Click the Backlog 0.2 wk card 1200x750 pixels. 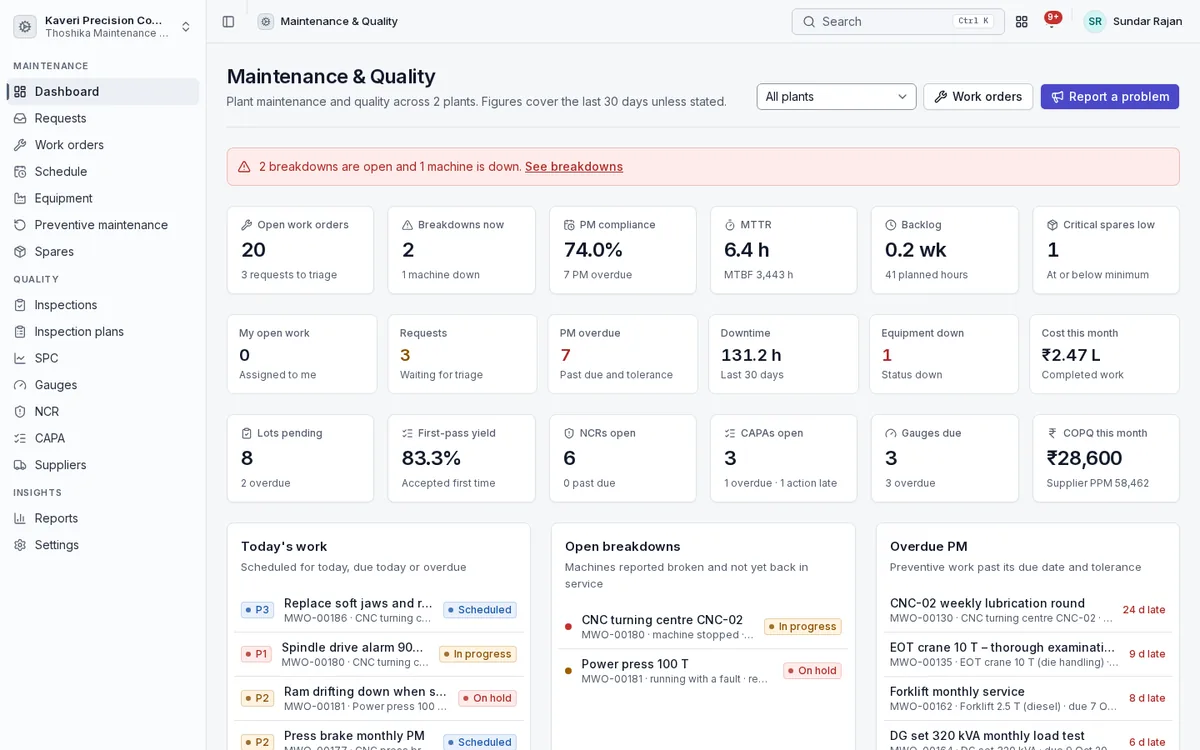tap(945, 250)
